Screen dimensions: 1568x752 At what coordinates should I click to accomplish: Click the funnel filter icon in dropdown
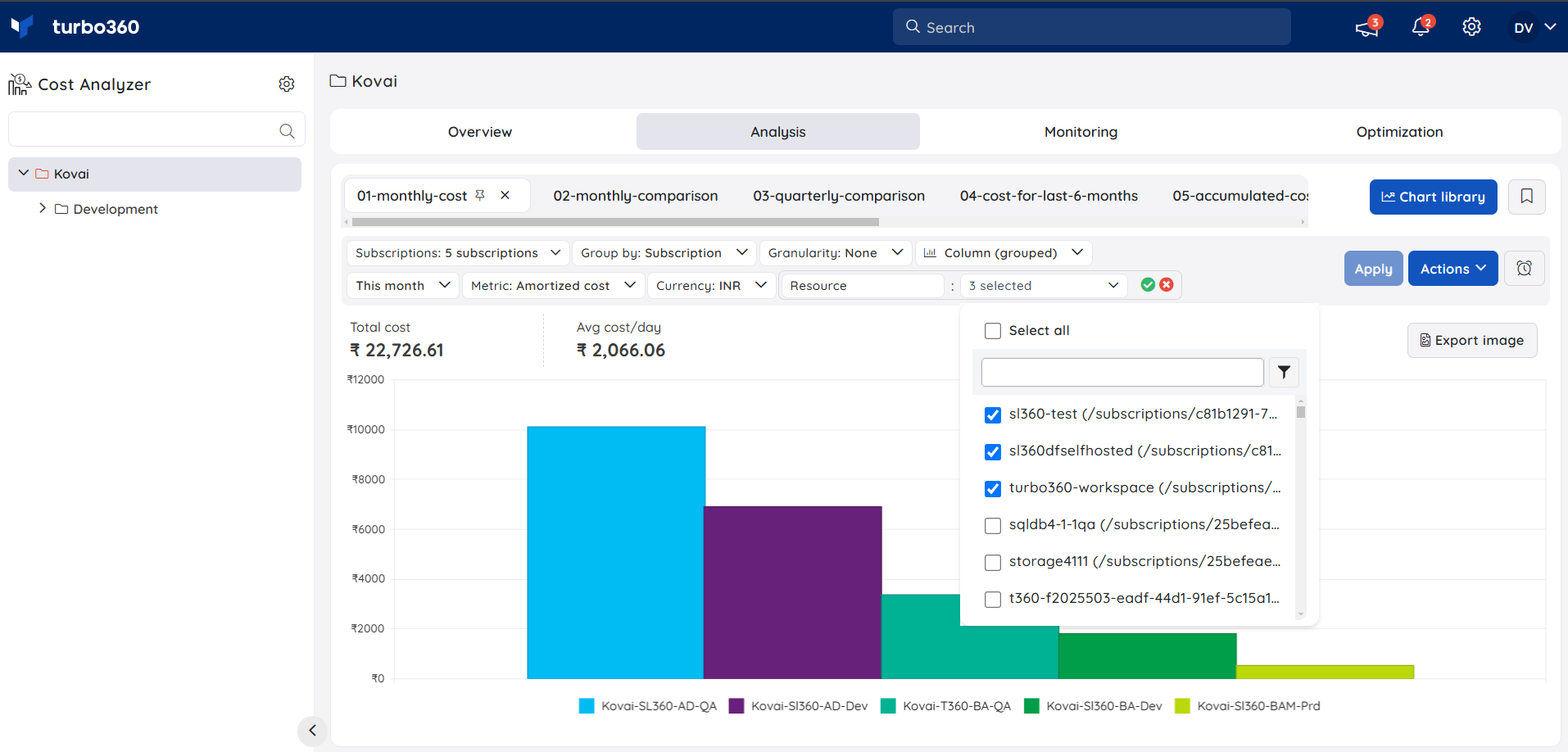[1284, 372]
